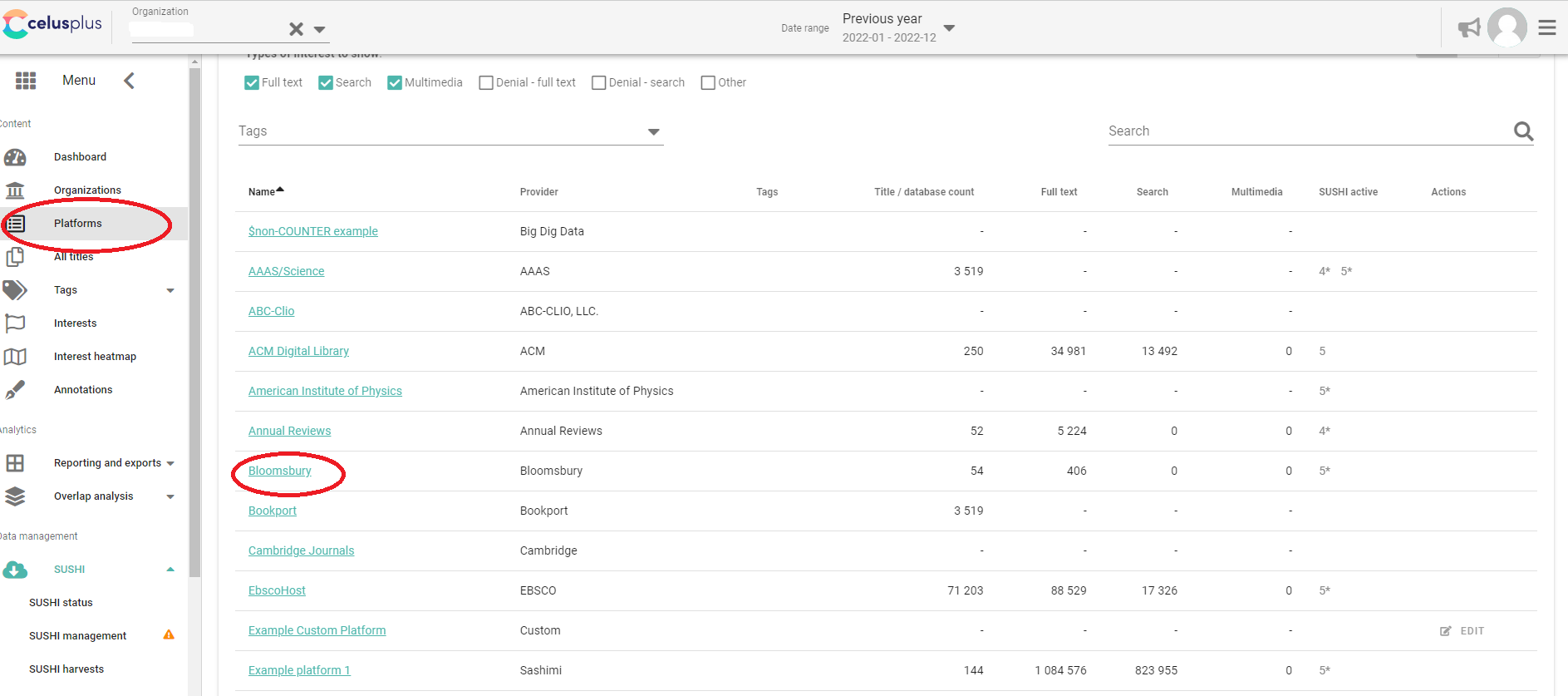
Task: Open the user avatar menu
Action: point(1507,27)
